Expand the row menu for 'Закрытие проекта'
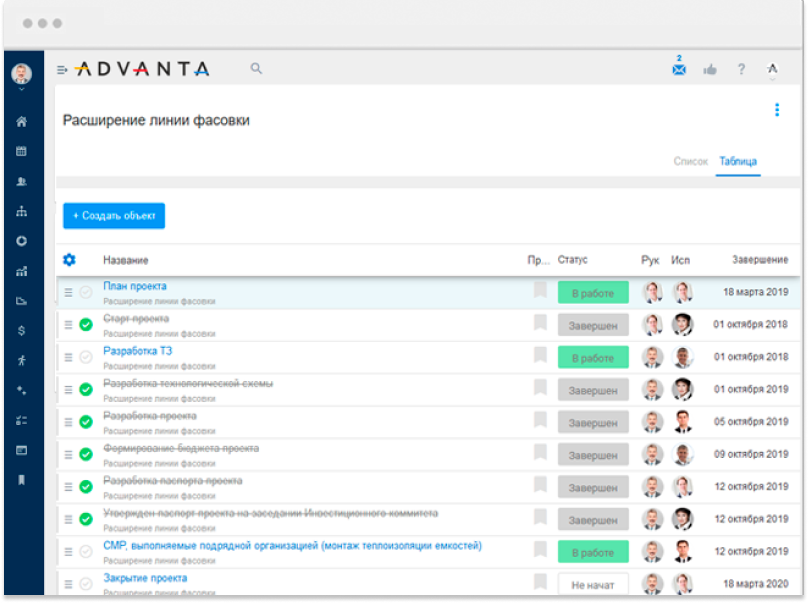This screenshot has width=808, height=603. pyautogui.click(x=69, y=584)
